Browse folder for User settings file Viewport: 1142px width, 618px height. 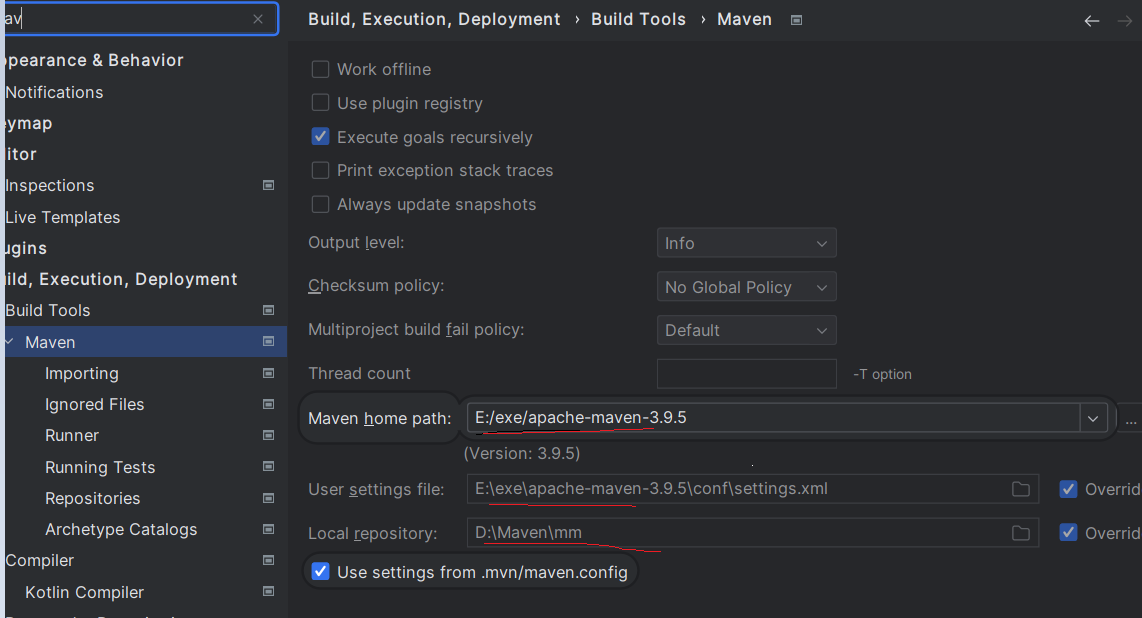tap(1020, 489)
